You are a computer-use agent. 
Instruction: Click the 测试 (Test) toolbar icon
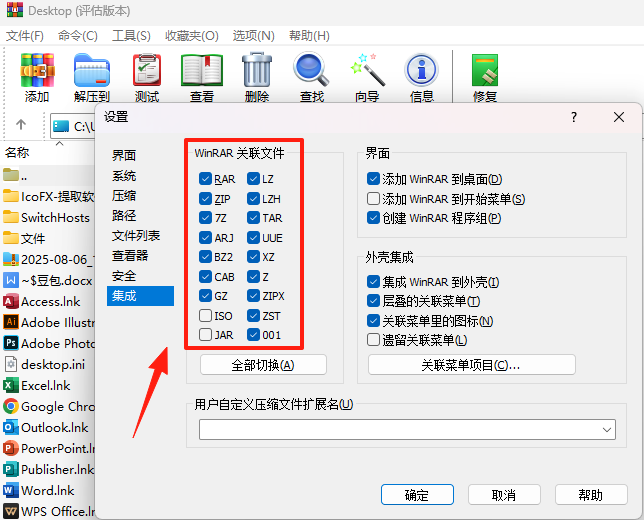(x=147, y=71)
